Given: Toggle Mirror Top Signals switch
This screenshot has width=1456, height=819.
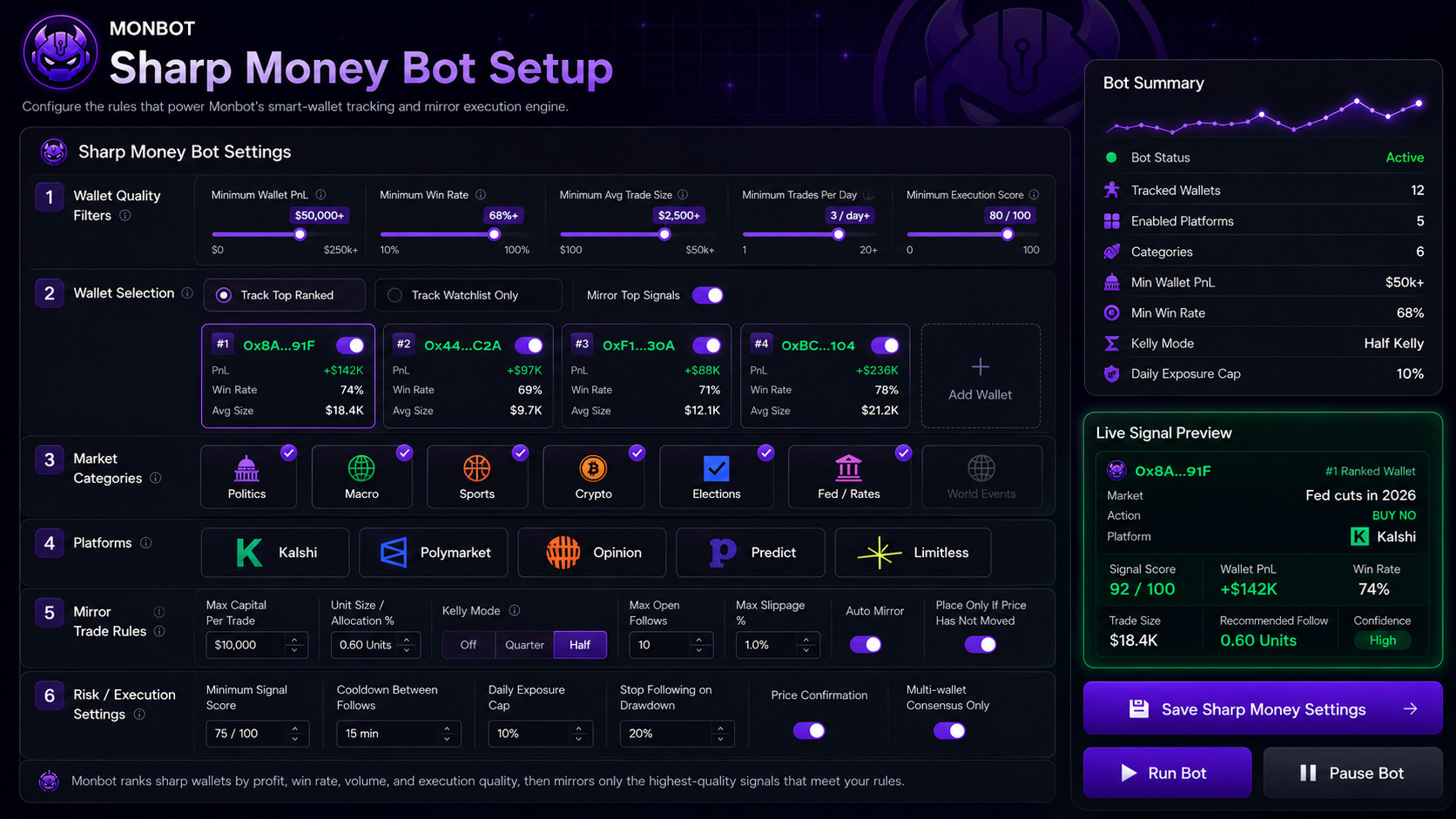Looking at the screenshot, I should 708,295.
